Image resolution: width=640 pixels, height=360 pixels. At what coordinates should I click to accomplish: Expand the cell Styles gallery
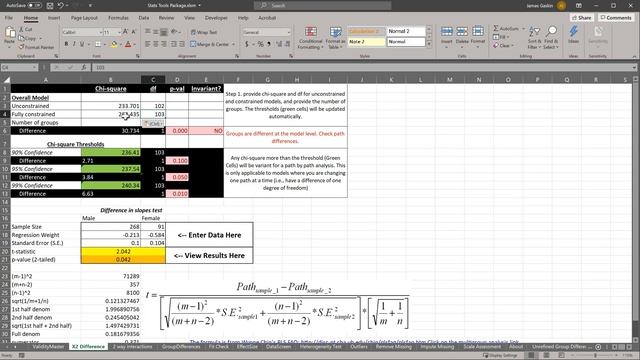[429, 44]
